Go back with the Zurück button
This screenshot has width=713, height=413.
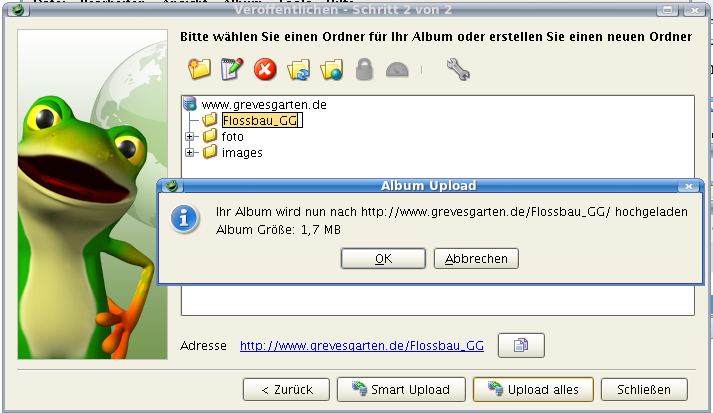[286, 389]
